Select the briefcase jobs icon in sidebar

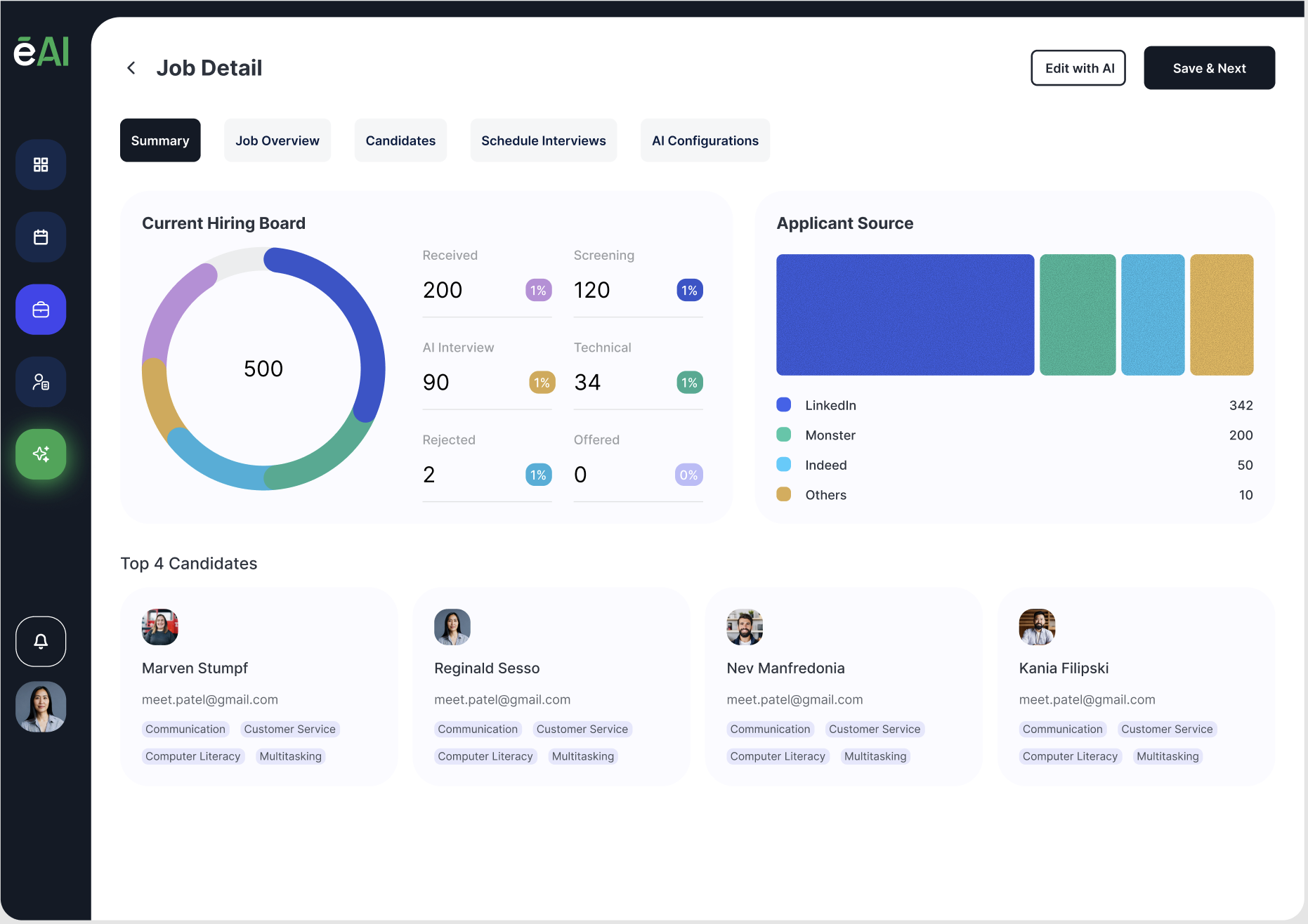(41, 310)
